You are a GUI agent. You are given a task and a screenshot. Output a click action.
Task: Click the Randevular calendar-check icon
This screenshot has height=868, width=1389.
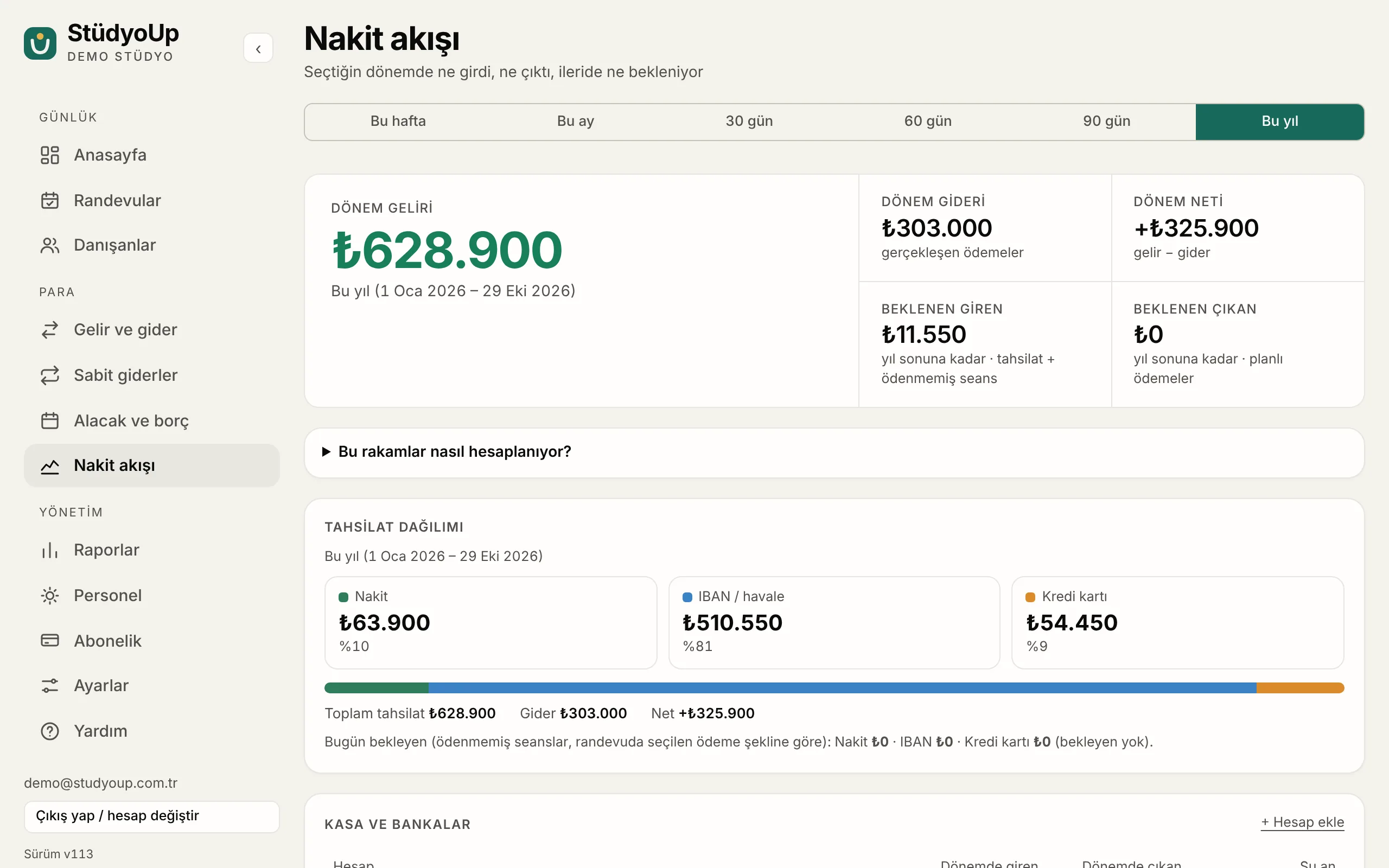tap(50, 200)
